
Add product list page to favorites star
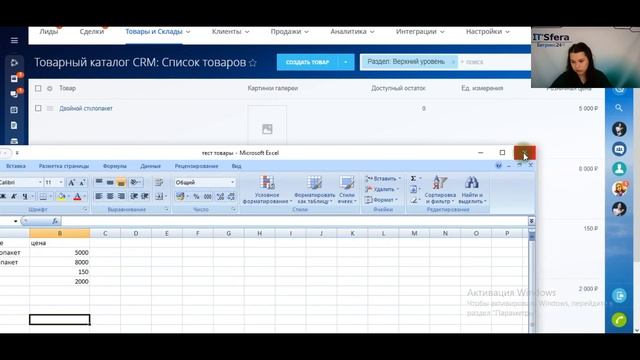pos(253,63)
